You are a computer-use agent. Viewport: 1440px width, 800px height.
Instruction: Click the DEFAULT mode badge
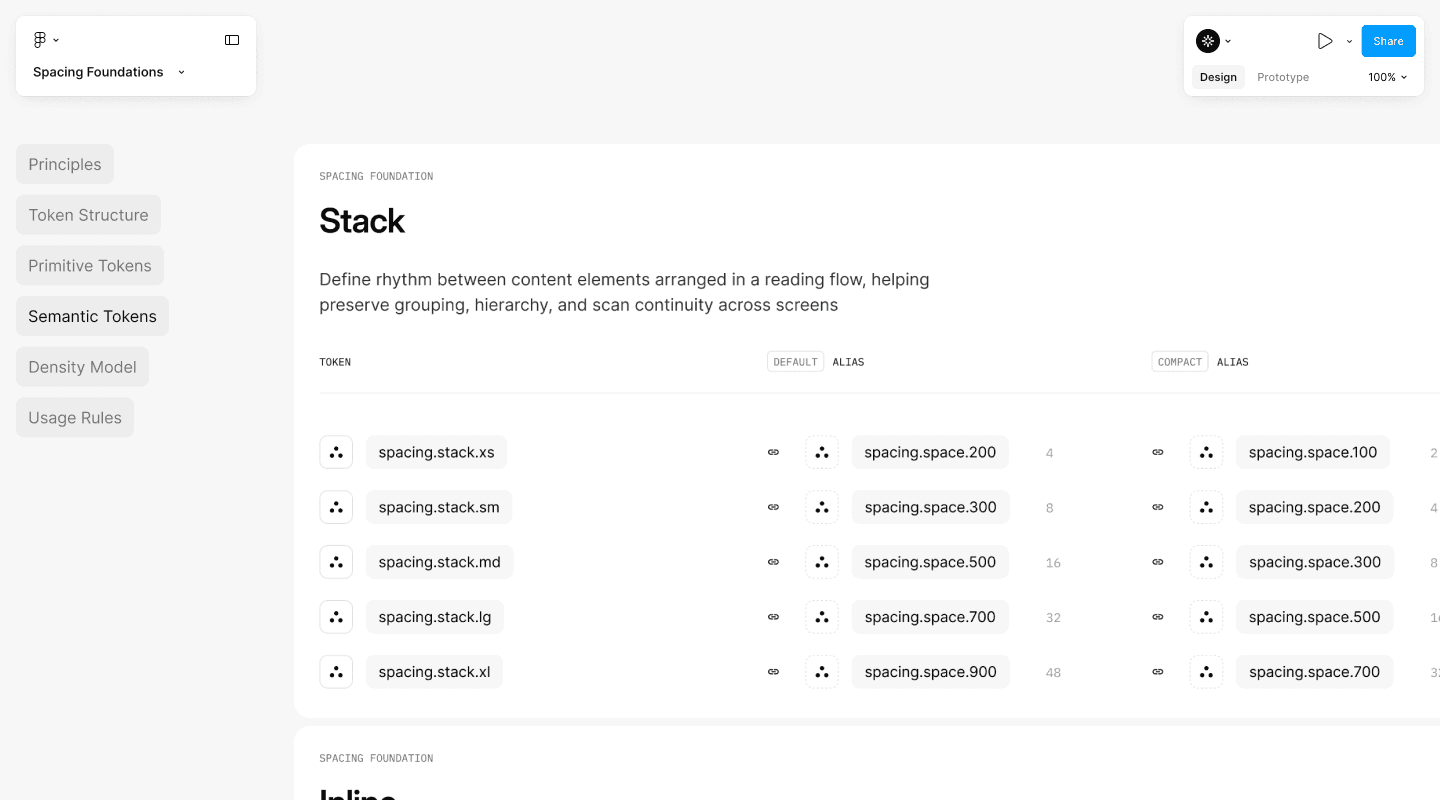click(x=796, y=362)
